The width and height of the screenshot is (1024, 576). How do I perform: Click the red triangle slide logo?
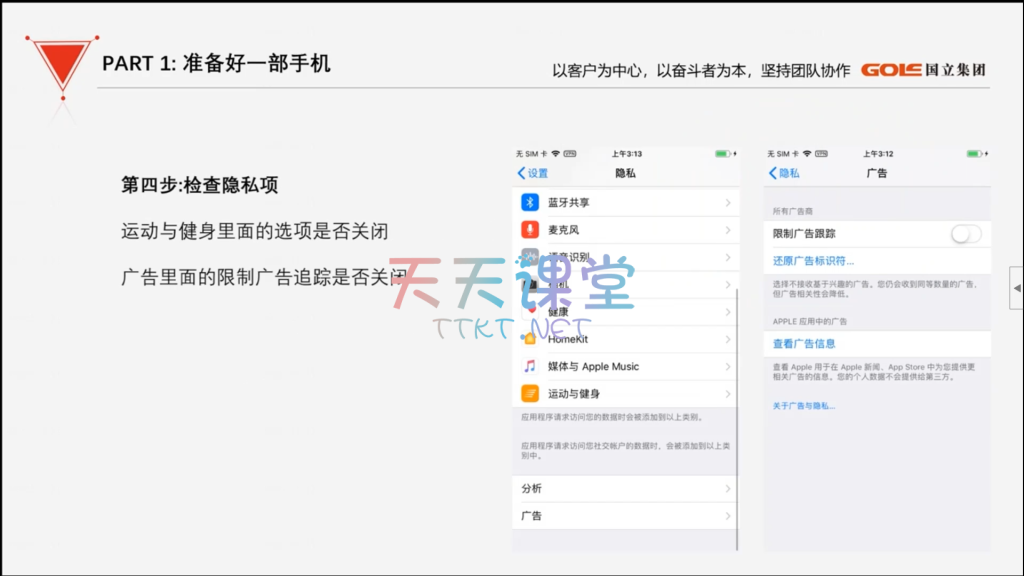coord(62,66)
